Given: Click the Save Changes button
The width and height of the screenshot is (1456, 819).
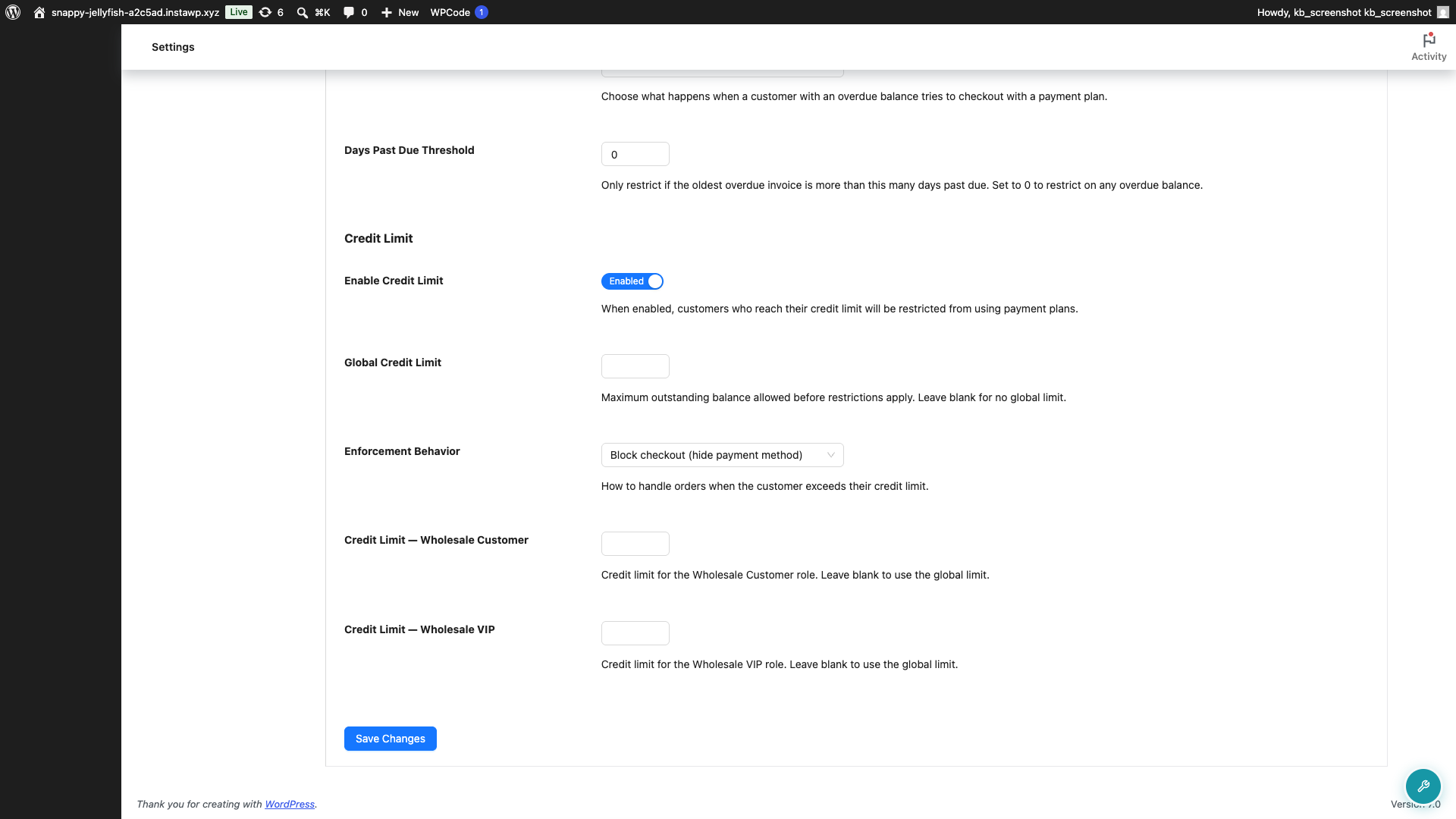Looking at the screenshot, I should tap(390, 739).
